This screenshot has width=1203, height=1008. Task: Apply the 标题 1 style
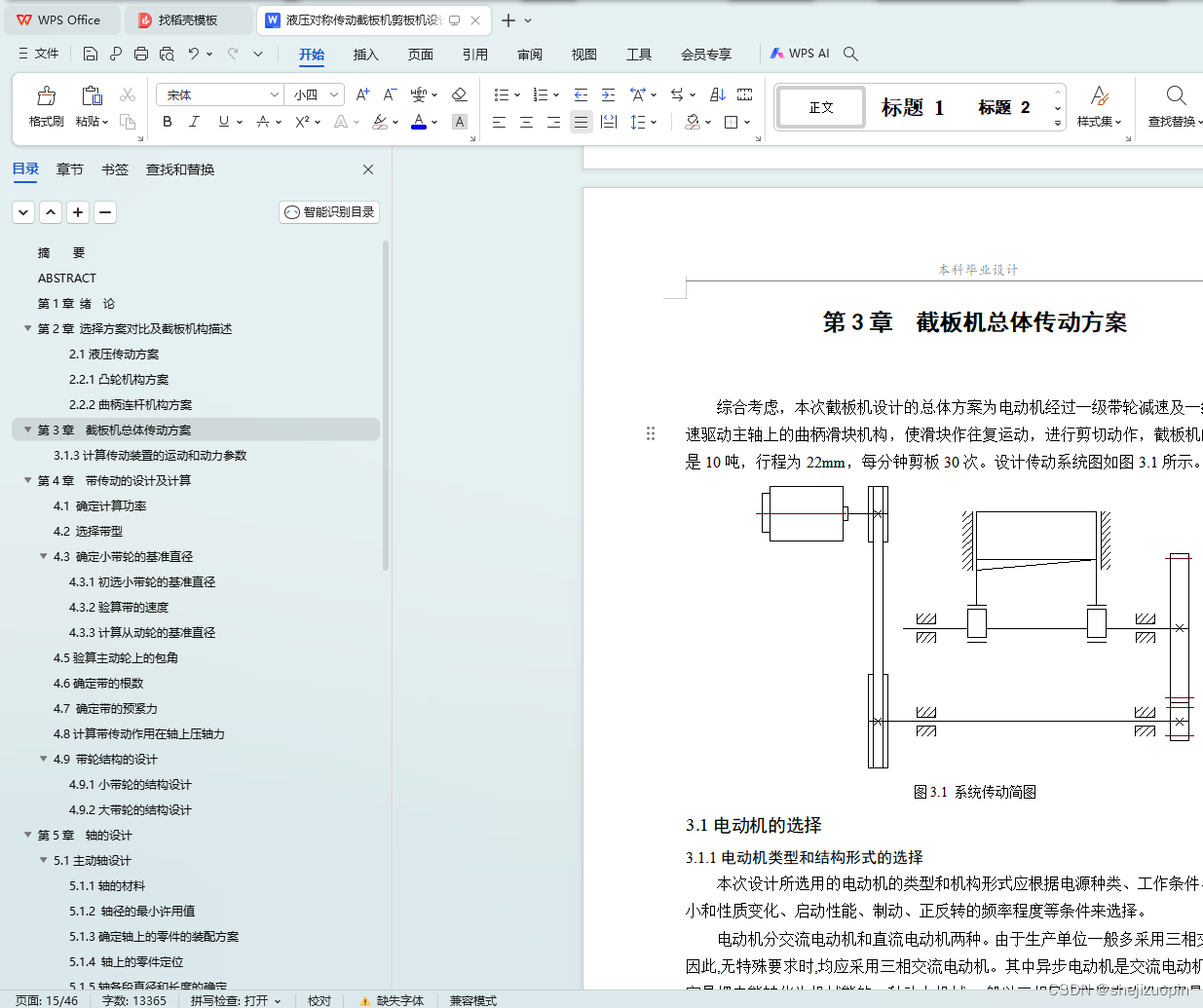[913, 107]
